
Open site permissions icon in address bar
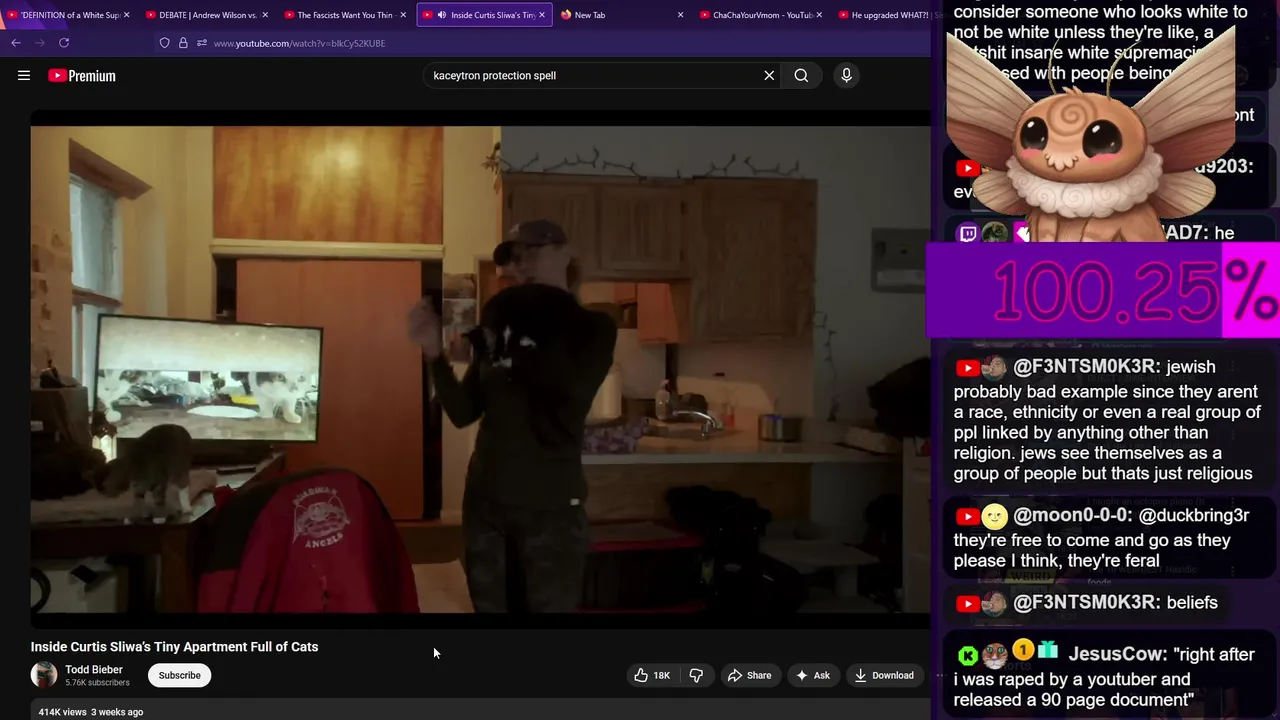[x=201, y=43]
